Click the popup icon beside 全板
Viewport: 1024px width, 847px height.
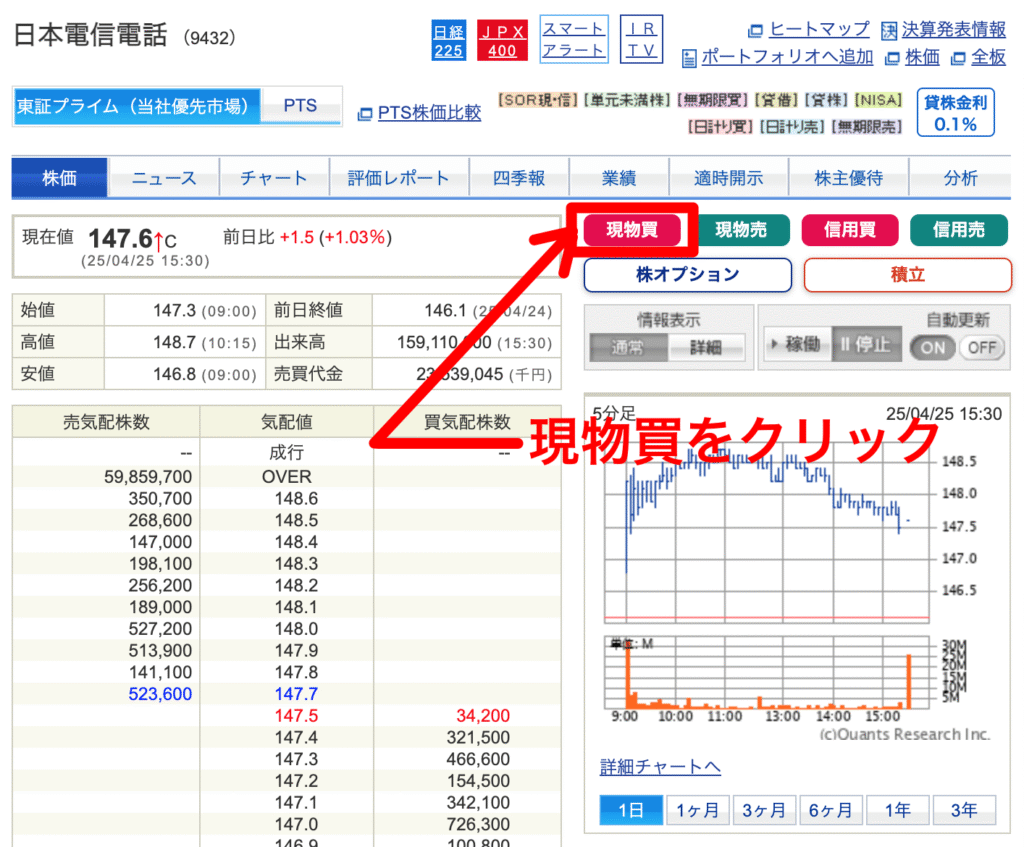[958, 58]
